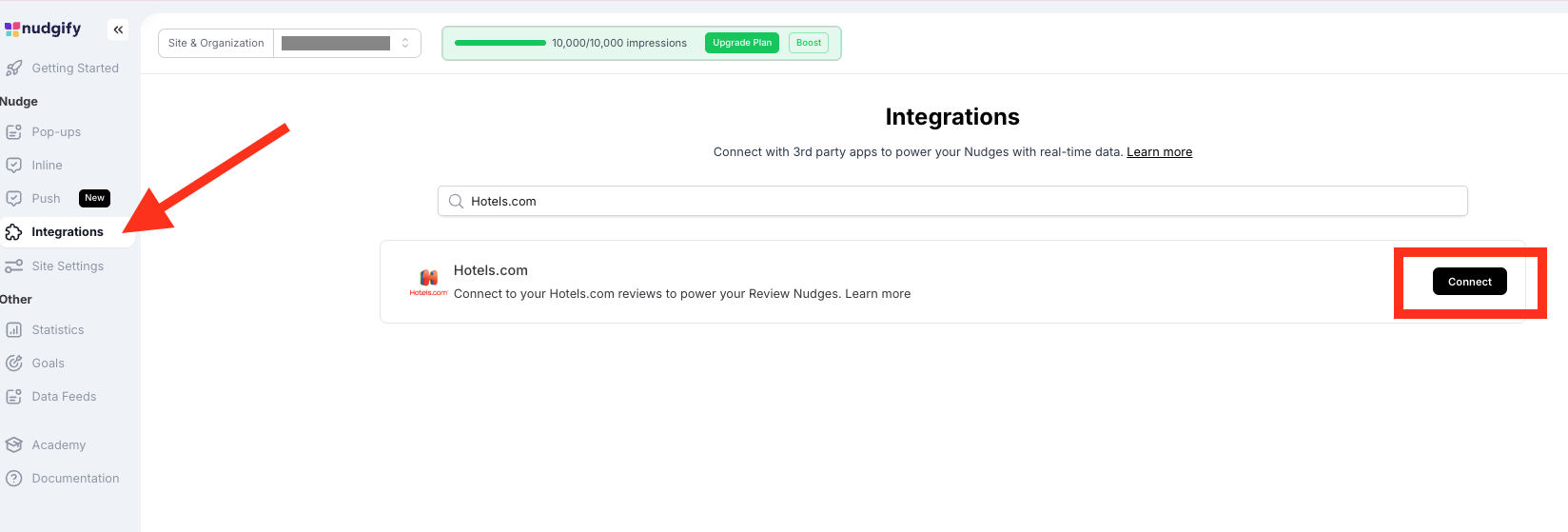Select Integrations in sidebar
This screenshot has height=532, width=1568.
coord(67,232)
